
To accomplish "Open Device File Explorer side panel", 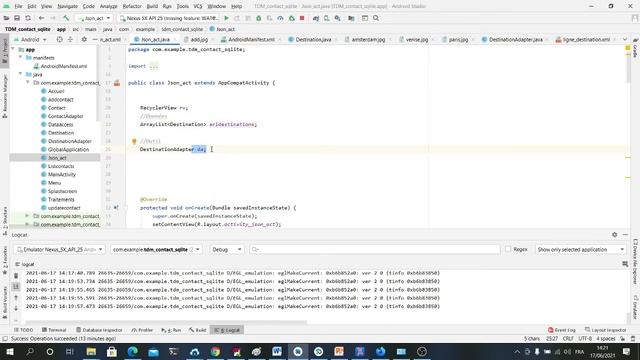I will pos(636,261).
